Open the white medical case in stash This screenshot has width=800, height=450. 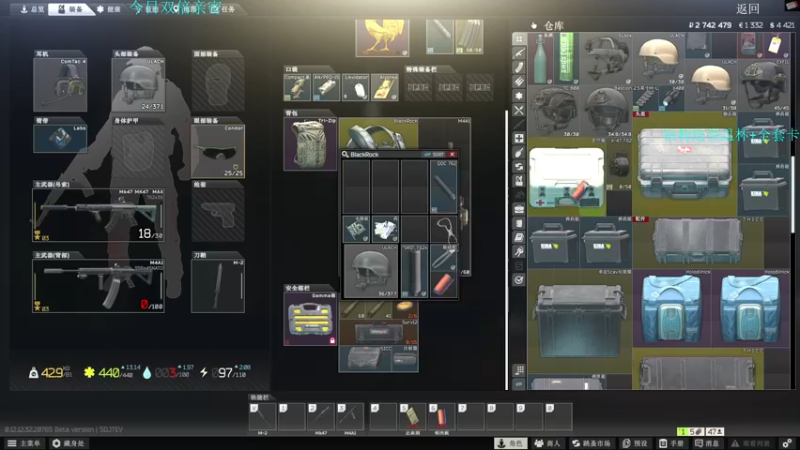pos(567,177)
